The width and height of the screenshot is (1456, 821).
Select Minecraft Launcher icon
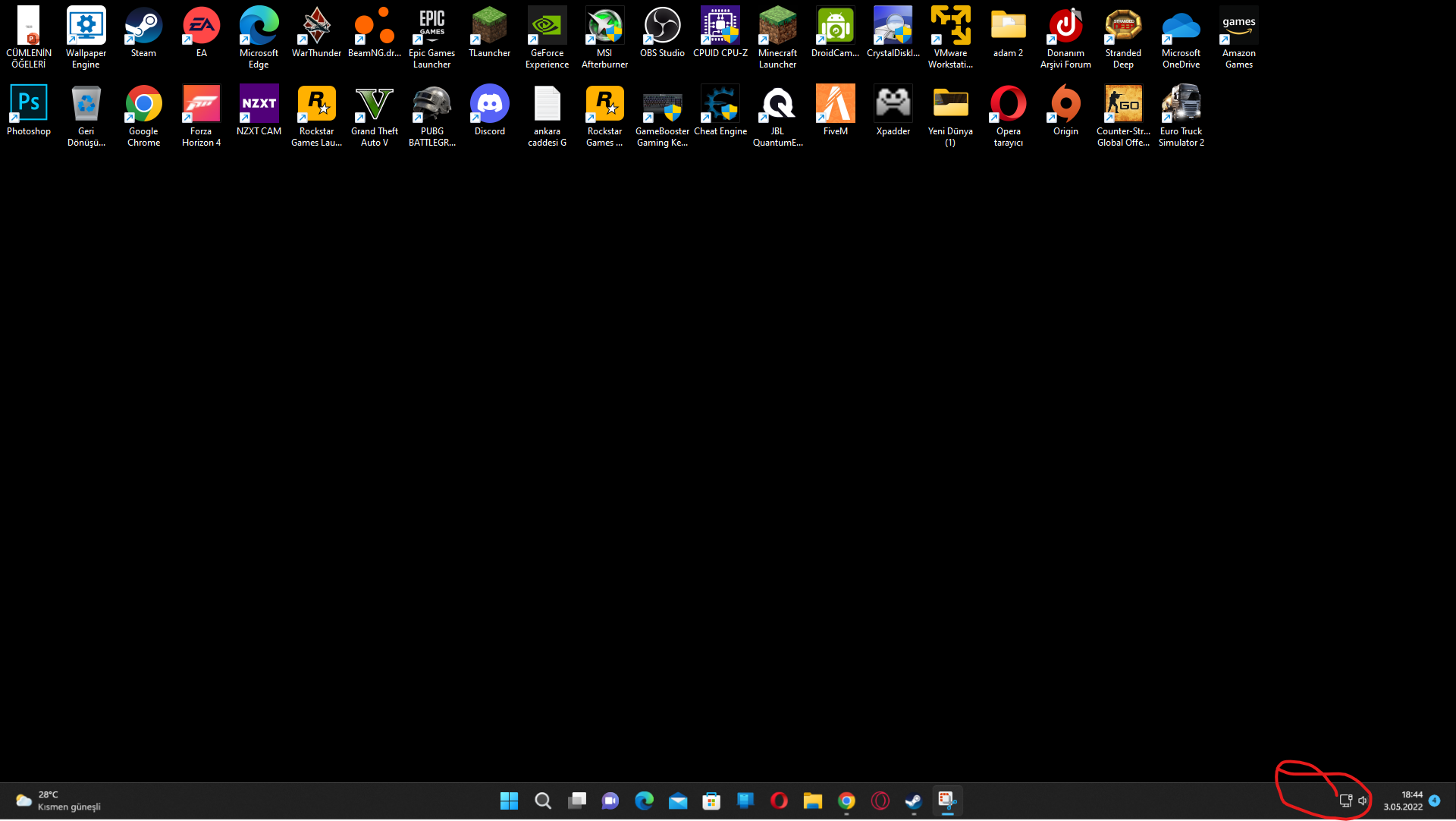point(777,38)
